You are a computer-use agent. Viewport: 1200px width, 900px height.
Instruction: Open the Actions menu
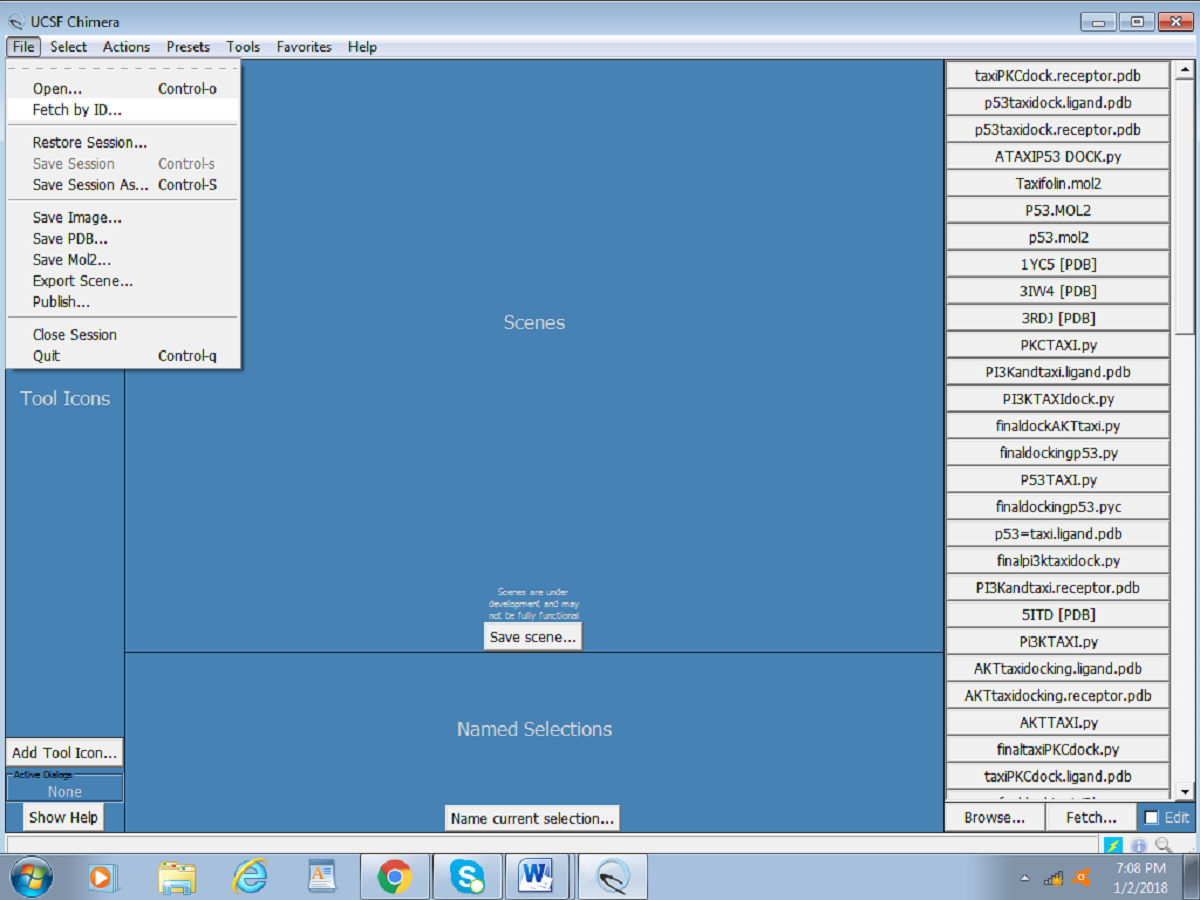pos(126,46)
